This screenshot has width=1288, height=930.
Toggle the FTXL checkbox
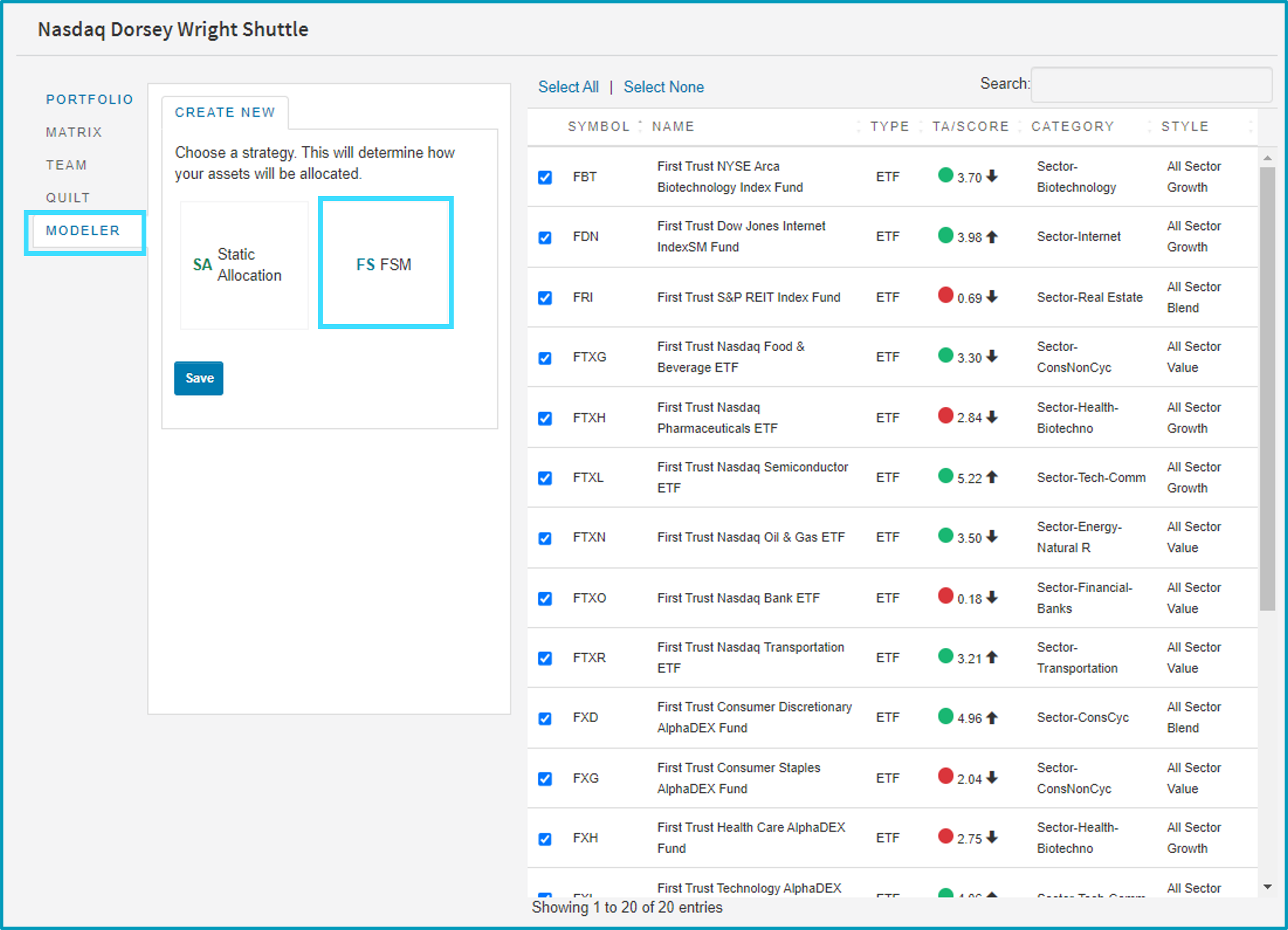545,478
